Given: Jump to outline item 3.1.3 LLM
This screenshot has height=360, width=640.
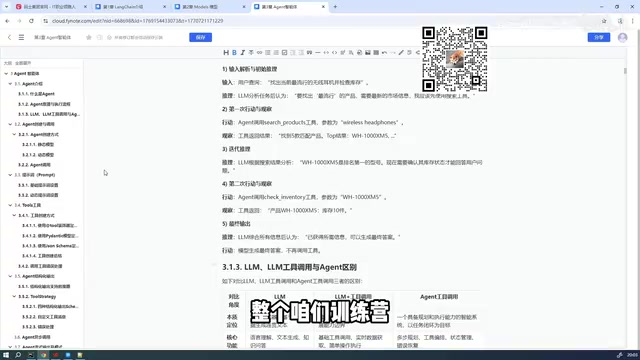Looking at the screenshot, I should [x=49, y=114].
